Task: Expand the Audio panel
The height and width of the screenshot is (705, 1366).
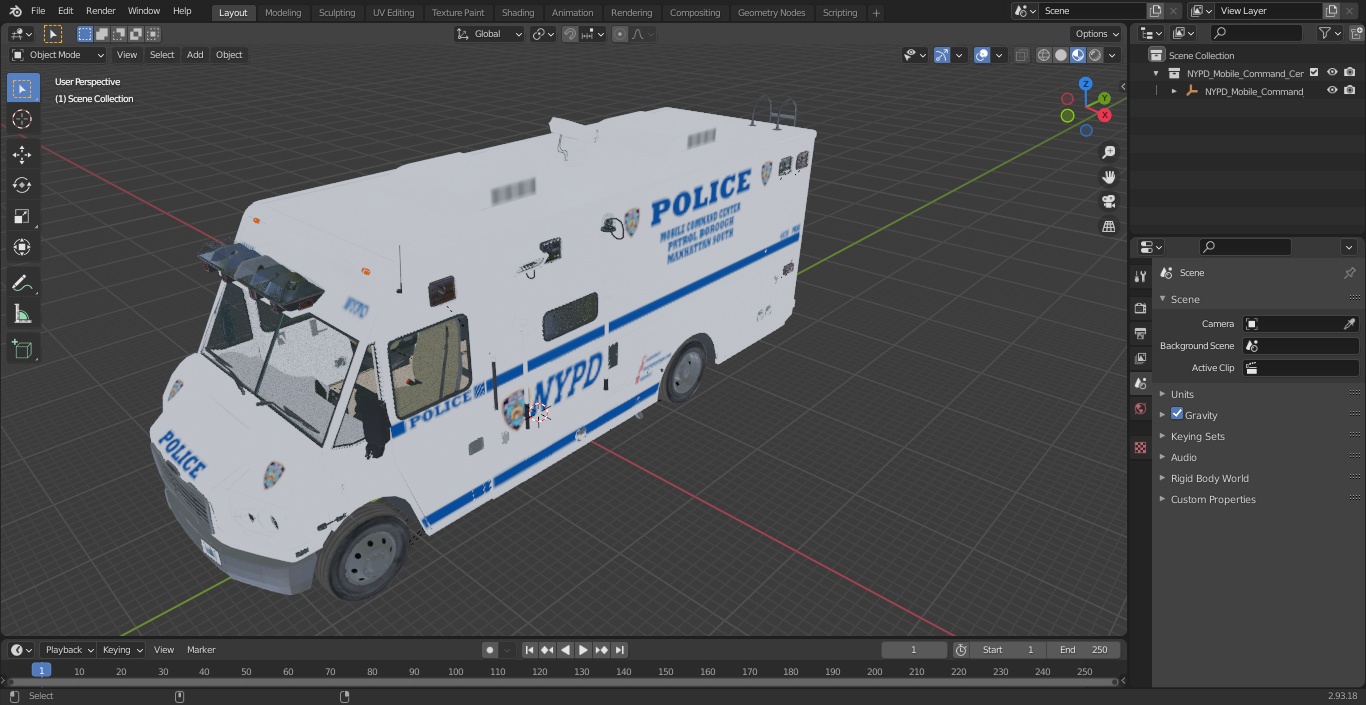Action: [x=1184, y=457]
